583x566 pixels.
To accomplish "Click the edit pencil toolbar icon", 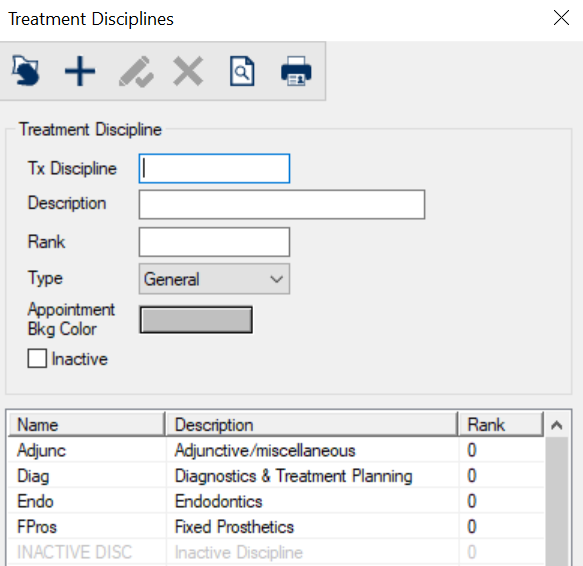I will (136, 71).
